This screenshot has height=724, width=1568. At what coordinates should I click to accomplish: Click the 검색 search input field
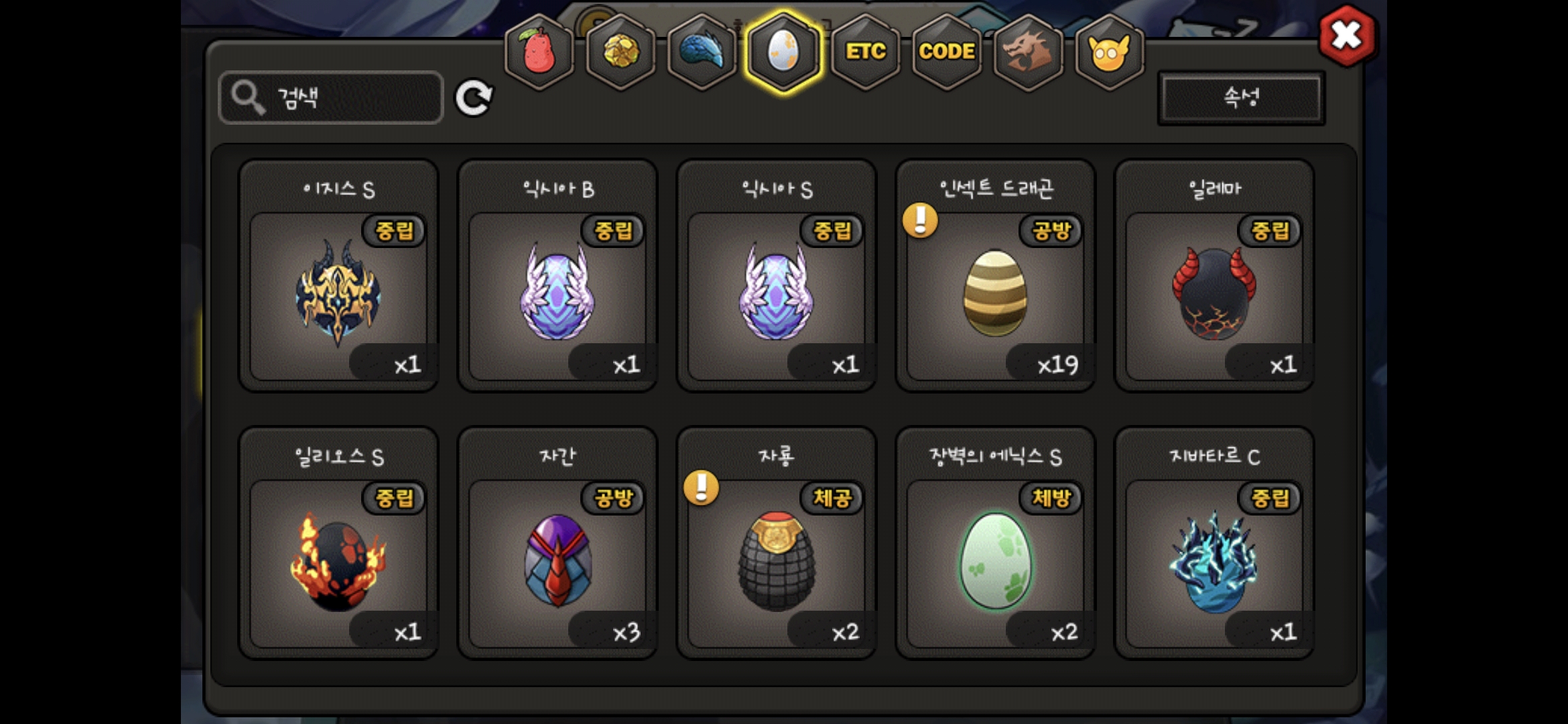(331, 98)
